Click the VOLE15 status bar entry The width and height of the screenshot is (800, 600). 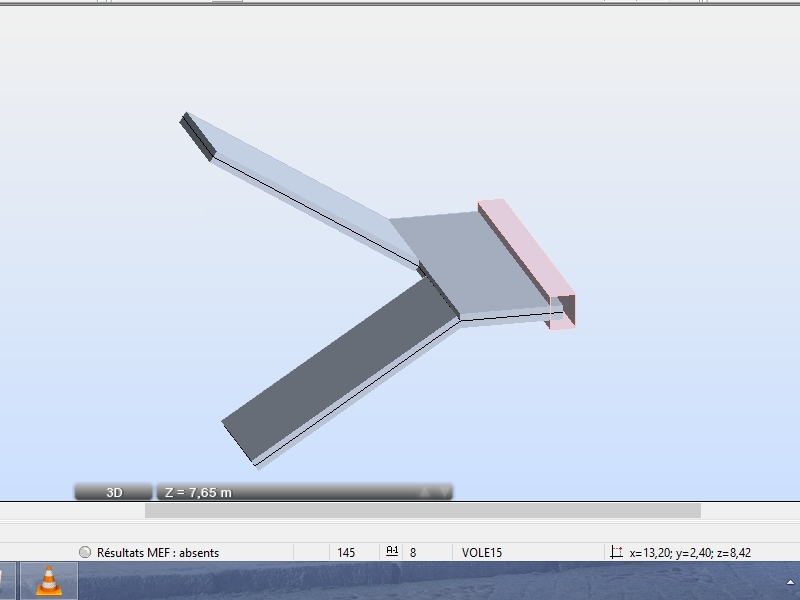pos(482,553)
